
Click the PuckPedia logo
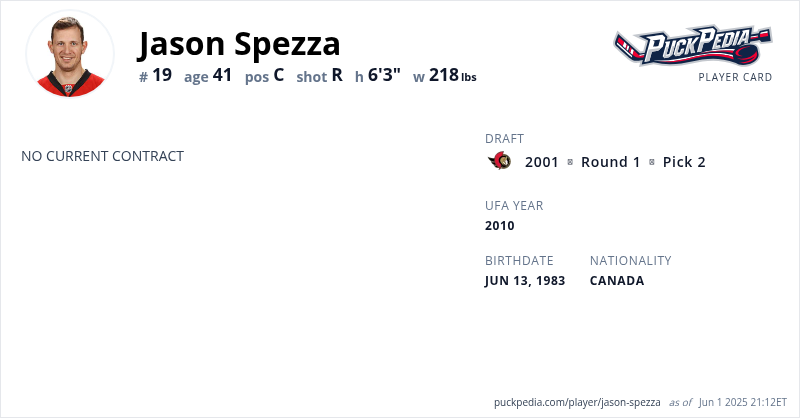tap(692, 45)
